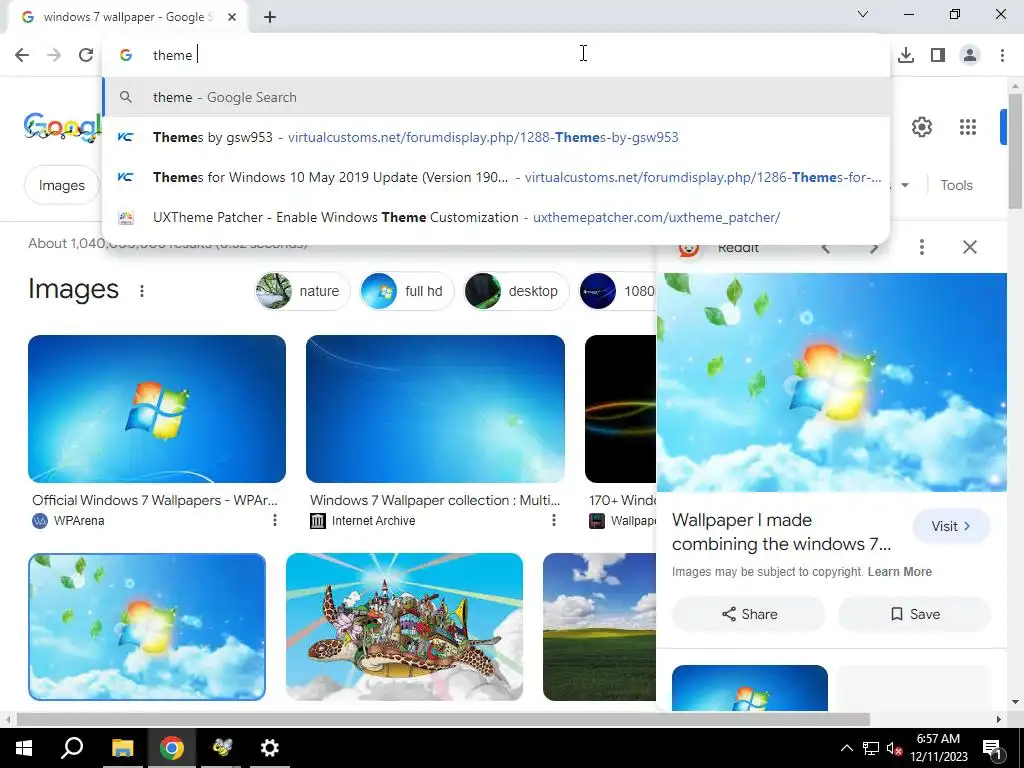
Task: Click the Images filter chip
Action: (61, 185)
